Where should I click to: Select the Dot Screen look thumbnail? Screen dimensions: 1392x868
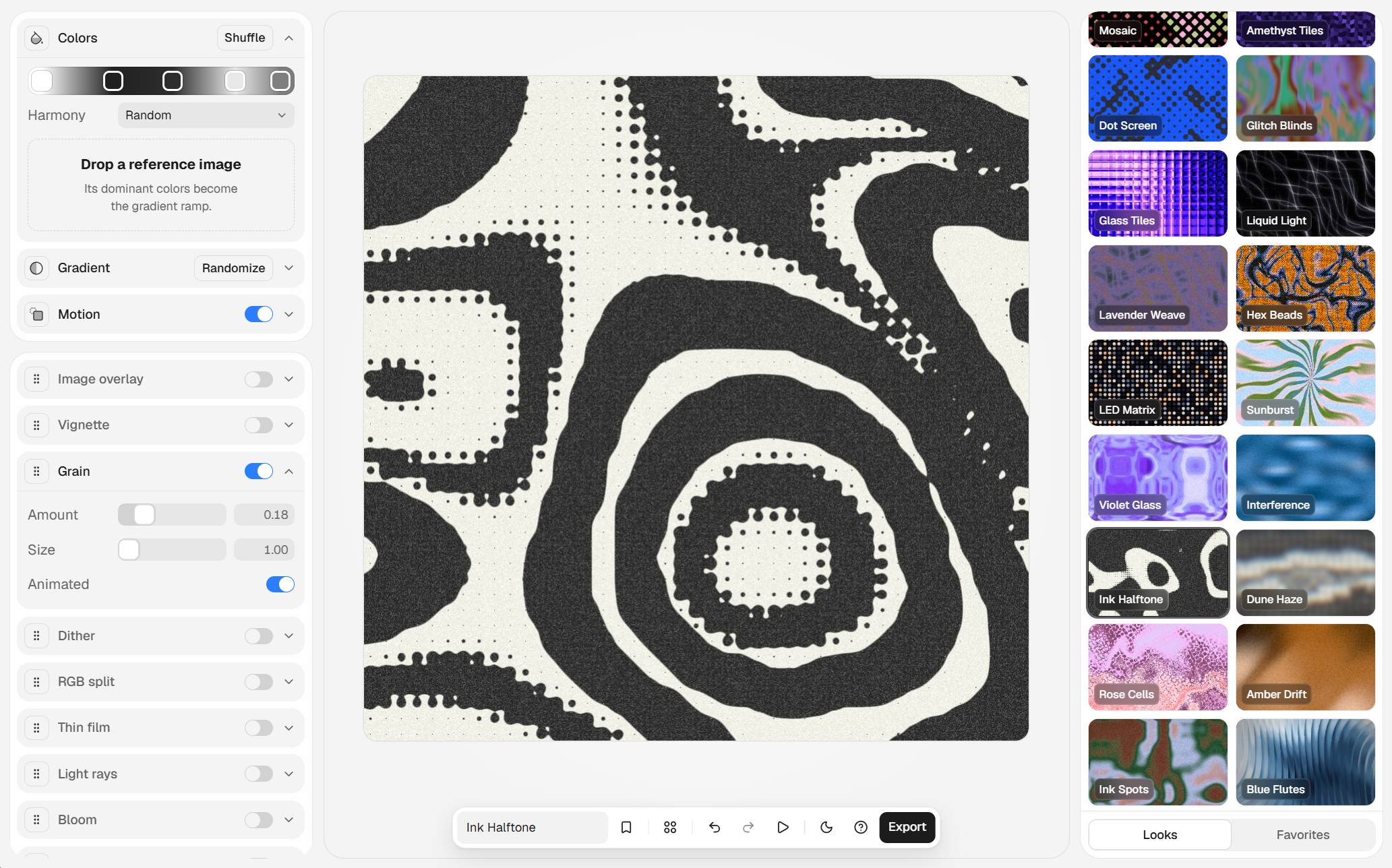[x=1158, y=98]
